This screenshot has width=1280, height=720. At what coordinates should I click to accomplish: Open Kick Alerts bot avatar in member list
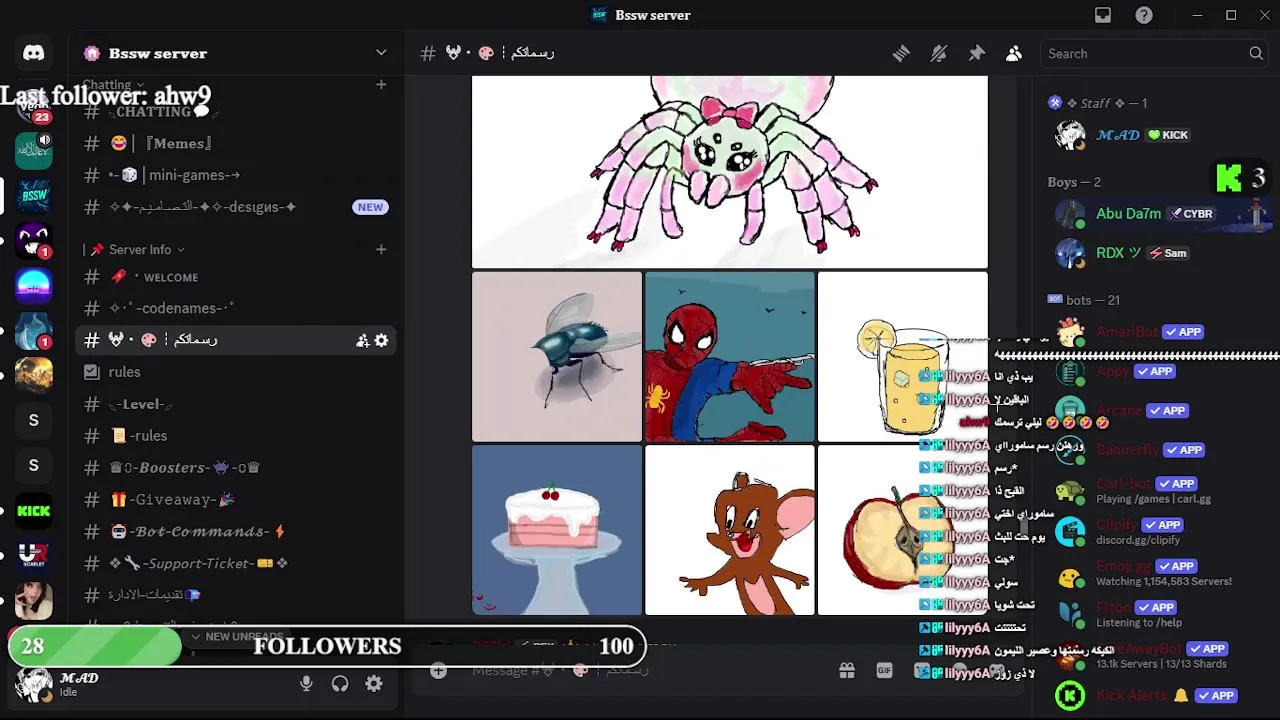click(x=1070, y=695)
